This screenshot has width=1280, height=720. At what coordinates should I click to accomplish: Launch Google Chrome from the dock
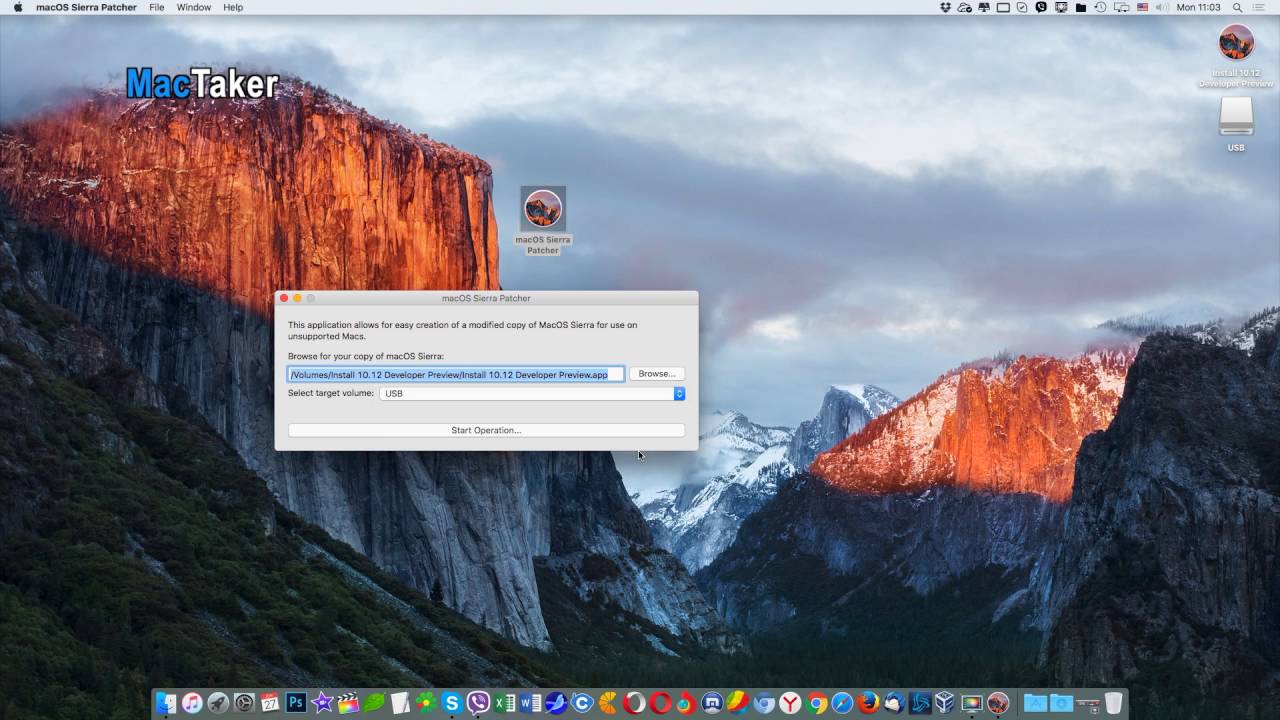pyautogui.click(x=816, y=703)
